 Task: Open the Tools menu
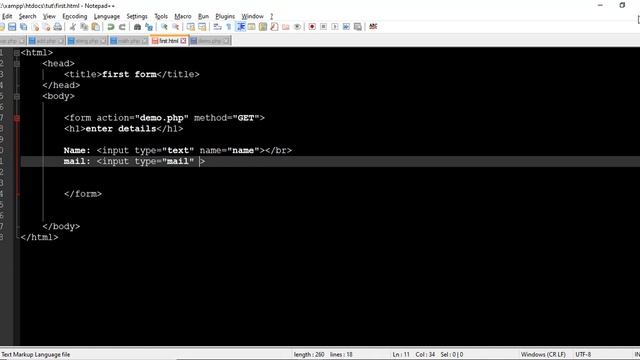[x=161, y=16]
